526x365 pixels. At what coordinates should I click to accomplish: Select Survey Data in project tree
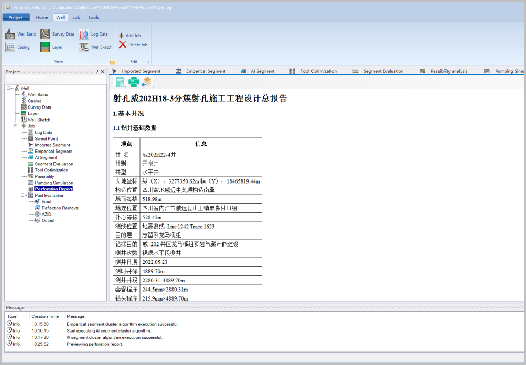36,107
